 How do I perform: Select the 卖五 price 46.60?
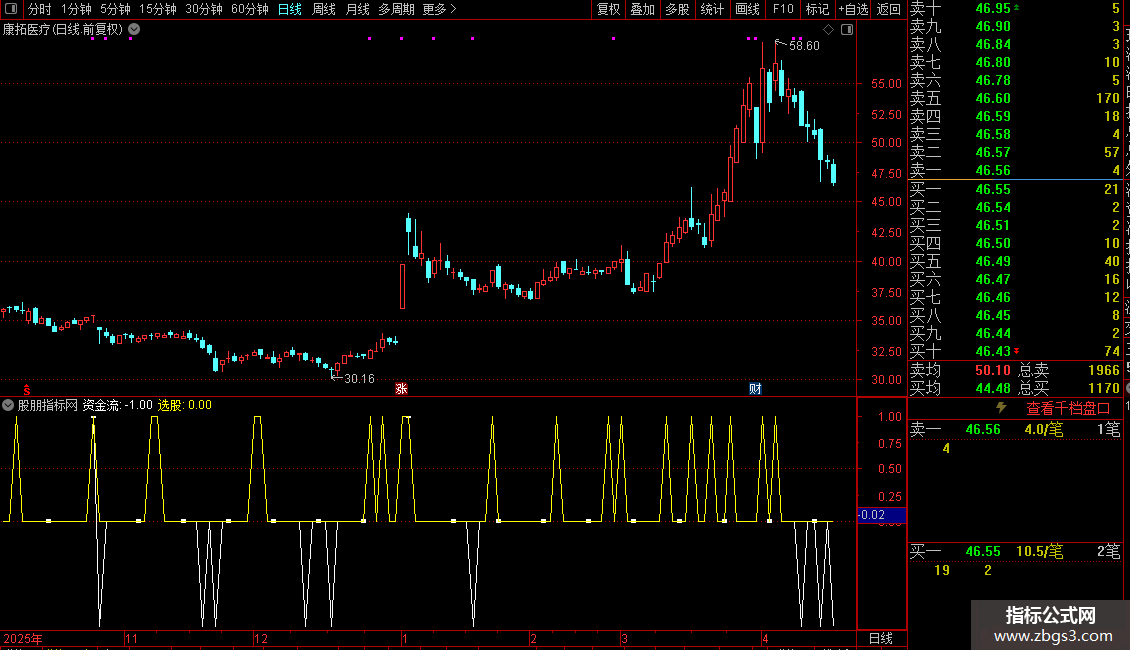point(993,98)
